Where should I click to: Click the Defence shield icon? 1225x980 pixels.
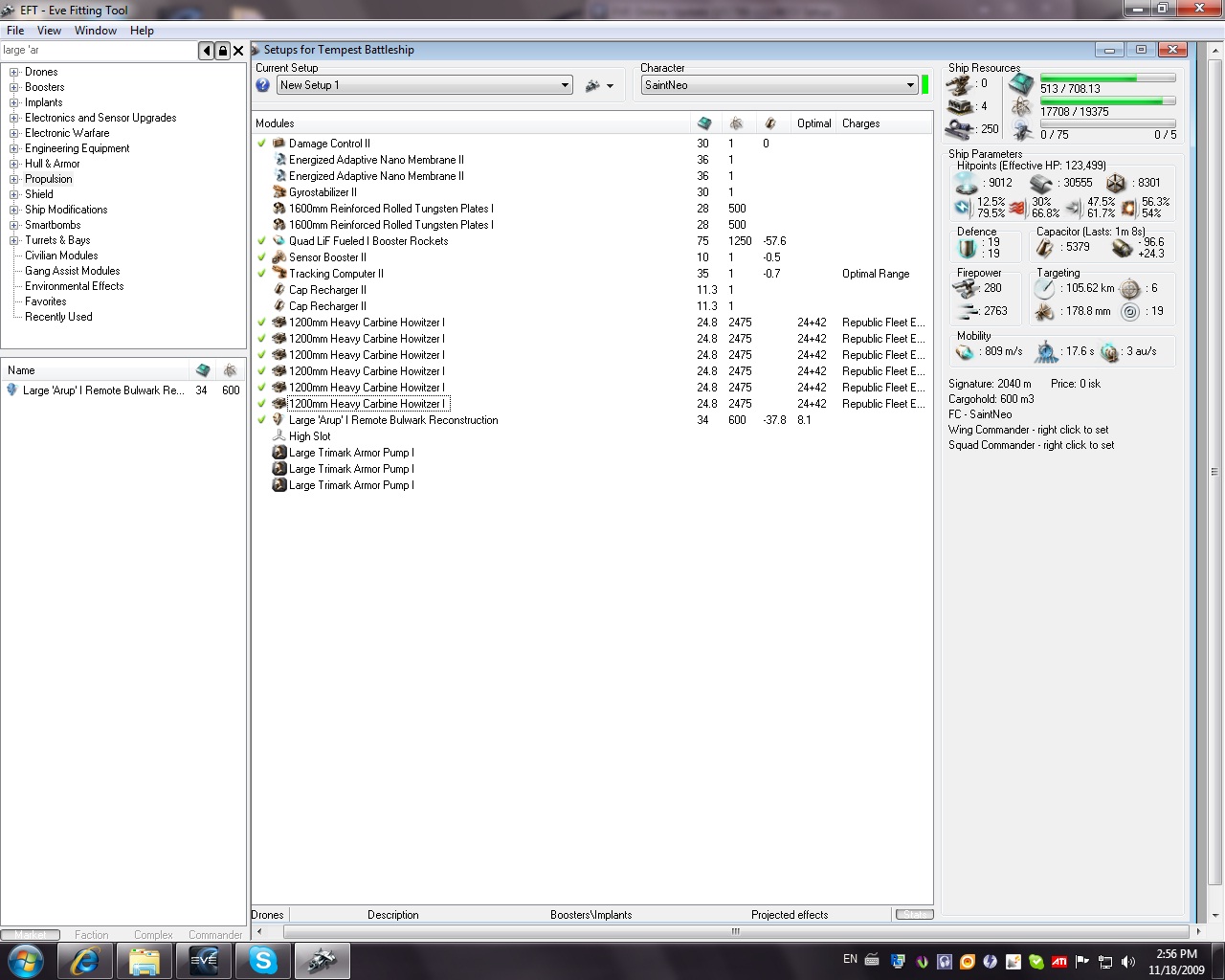pyautogui.click(x=967, y=248)
